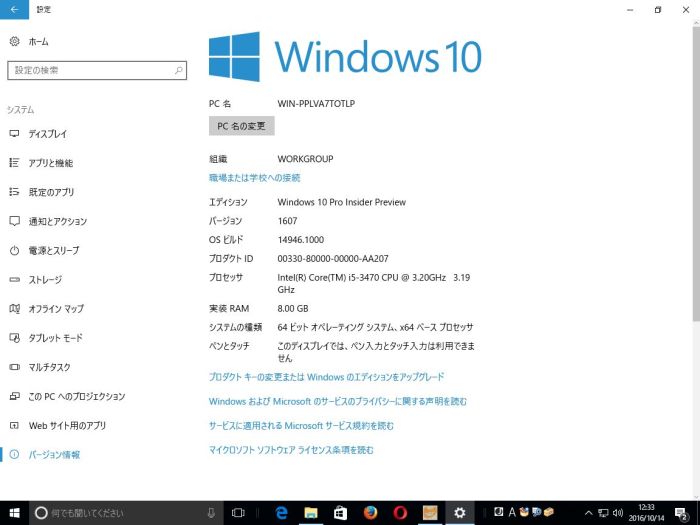This screenshot has width=700, height=525.
Task: Open マイクロソフト ソフトウェア ライセンス条項 link
Action: click(291, 450)
